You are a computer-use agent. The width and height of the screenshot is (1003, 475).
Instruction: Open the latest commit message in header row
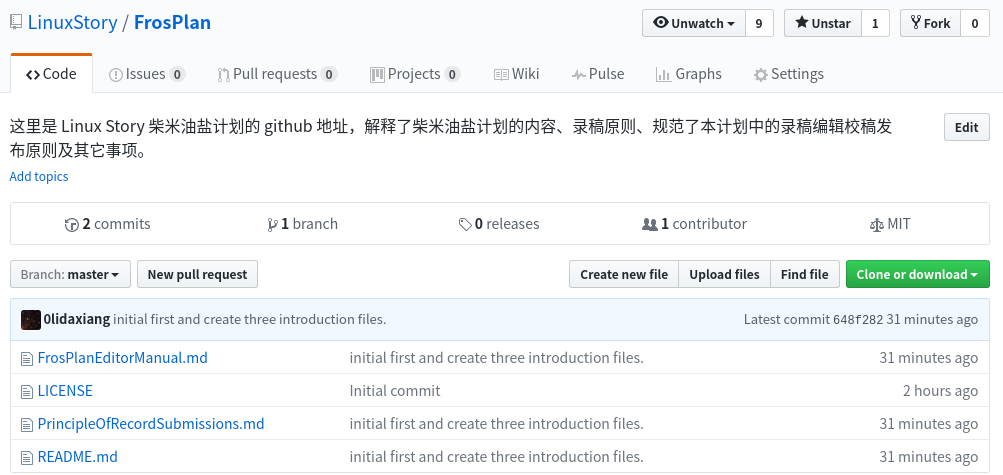point(249,319)
